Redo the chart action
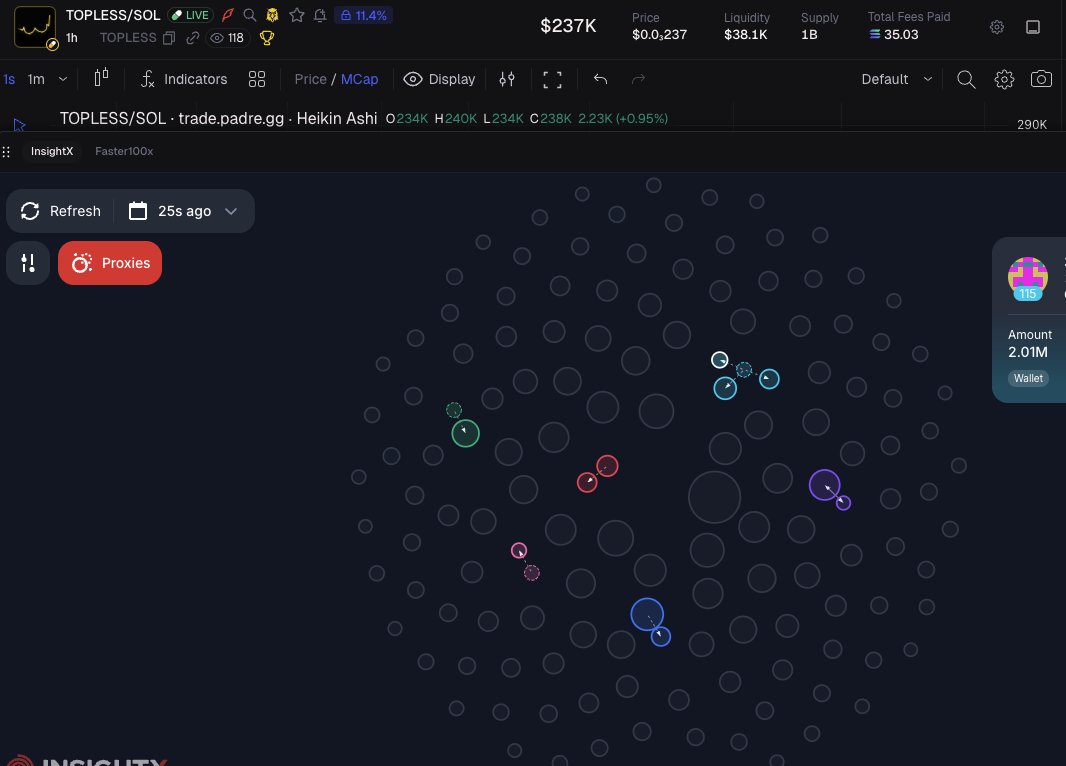Screen dimensions: 1066x766 pos(638,80)
